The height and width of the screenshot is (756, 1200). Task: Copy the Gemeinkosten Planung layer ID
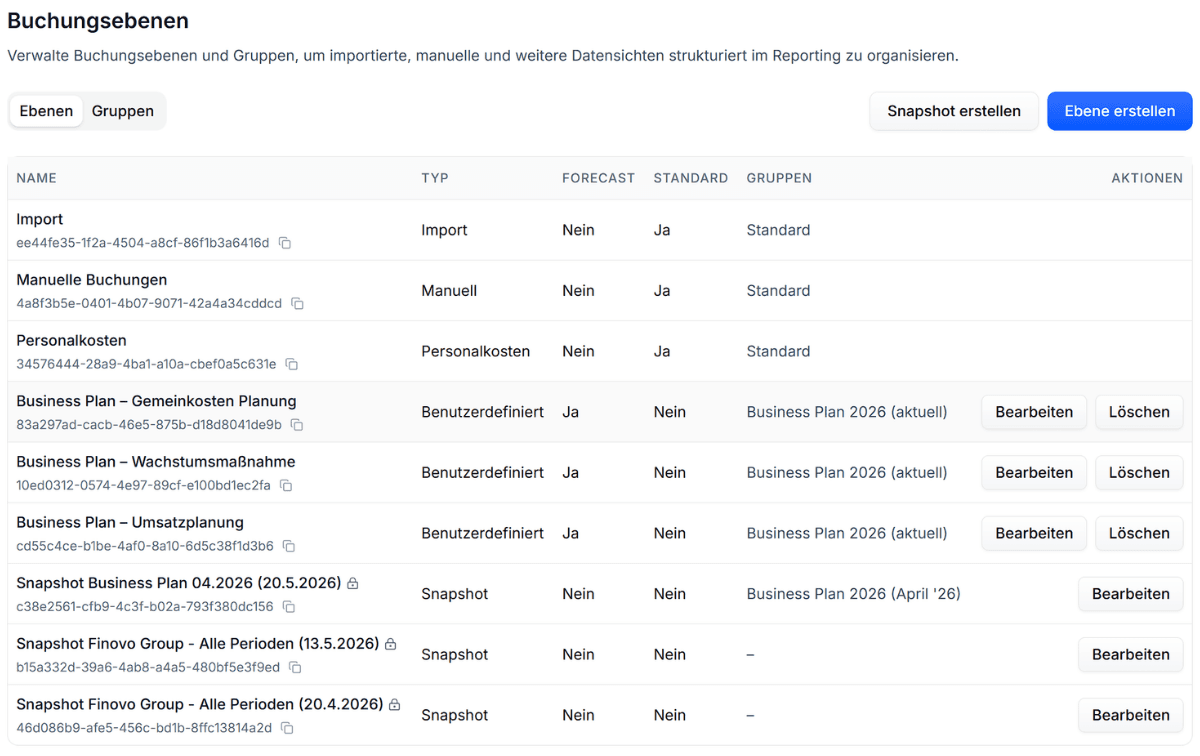[x=297, y=425]
